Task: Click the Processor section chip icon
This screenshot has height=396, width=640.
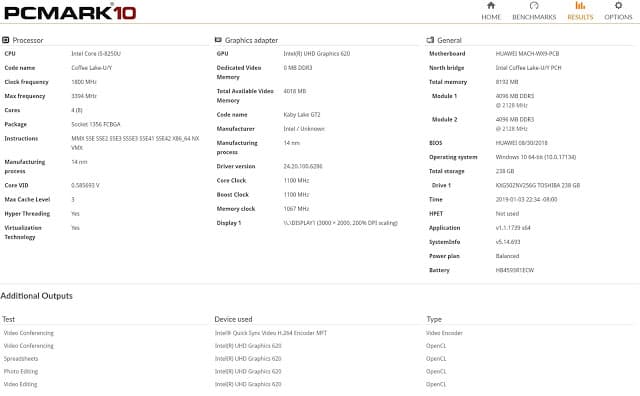Action: pyautogui.click(x=6, y=40)
